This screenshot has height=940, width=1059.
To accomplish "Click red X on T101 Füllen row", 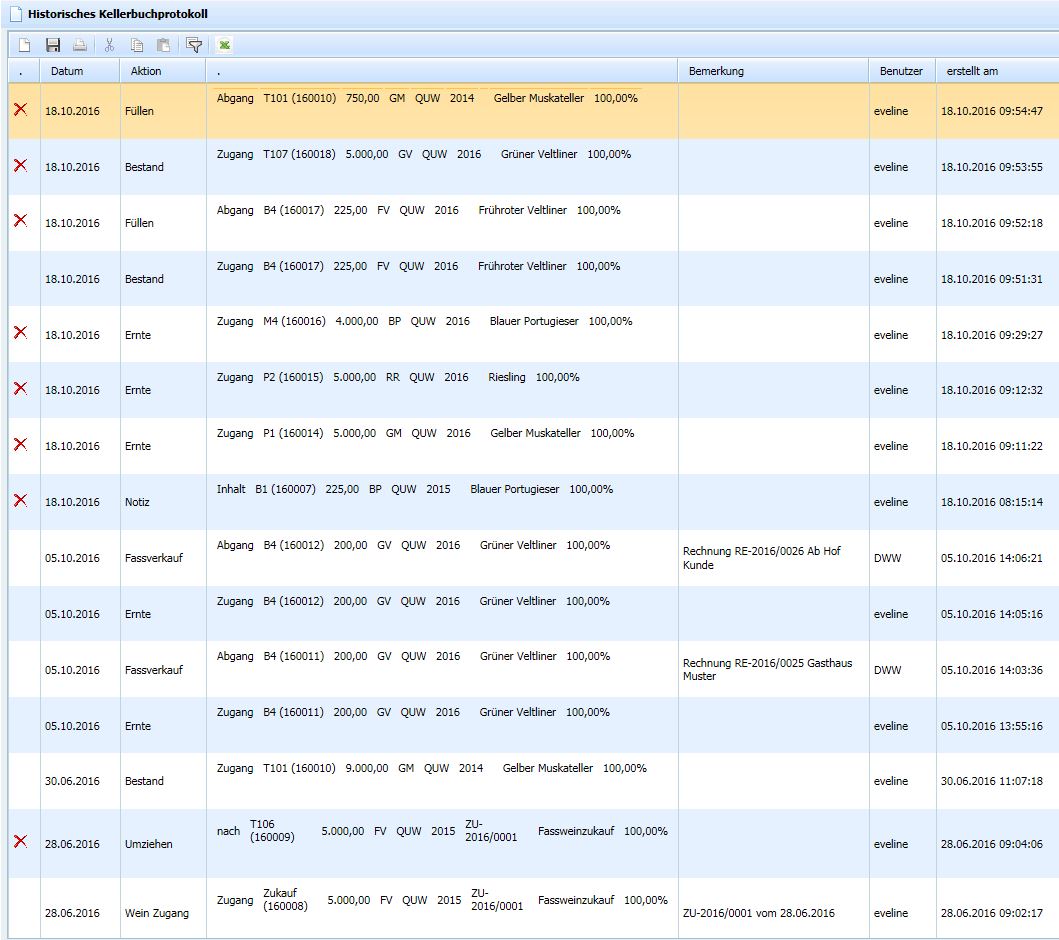I will pyautogui.click(x=20, y=109).
